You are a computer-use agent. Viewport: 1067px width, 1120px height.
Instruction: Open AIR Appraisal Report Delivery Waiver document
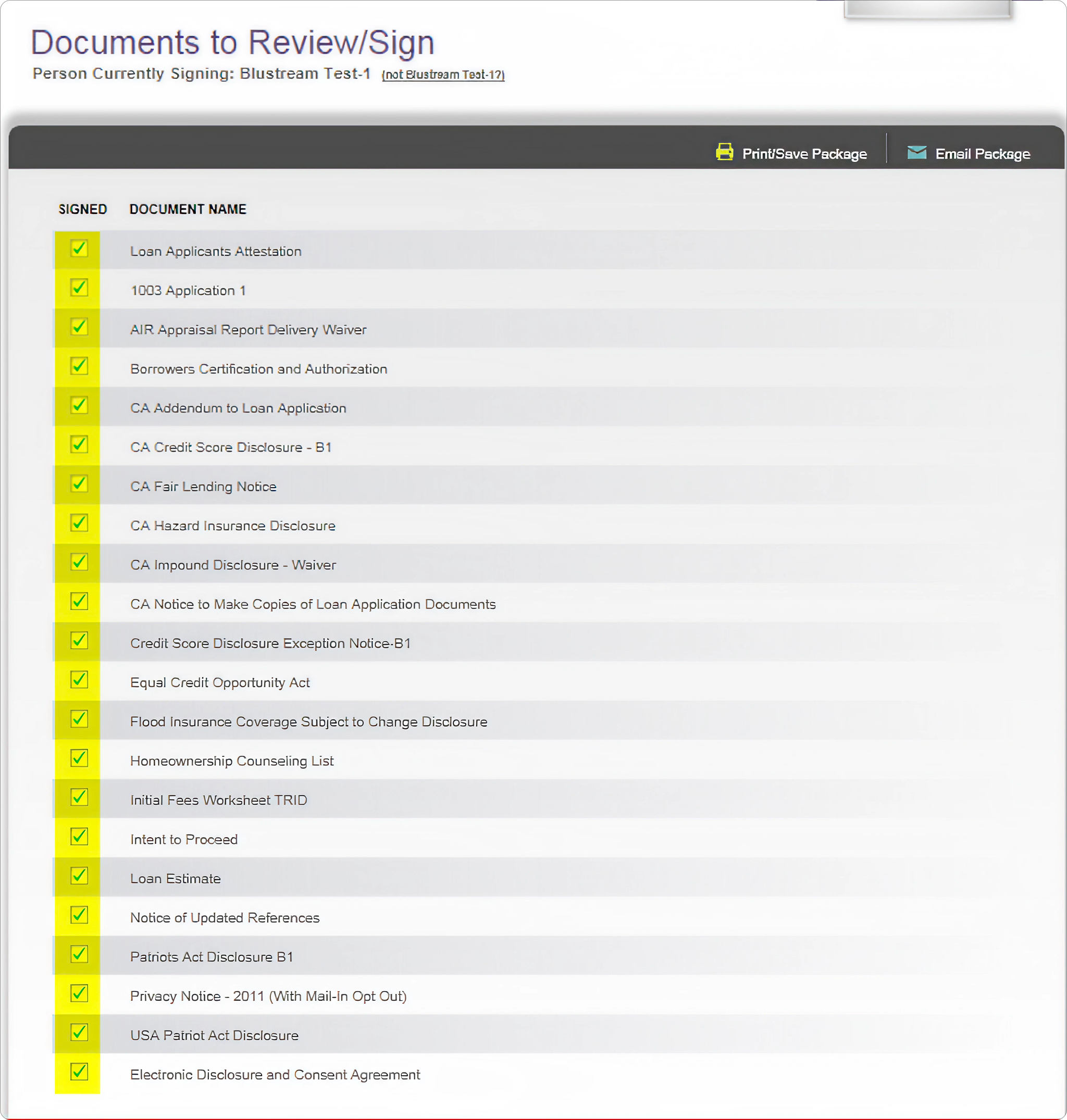click(x=248, y=330)
